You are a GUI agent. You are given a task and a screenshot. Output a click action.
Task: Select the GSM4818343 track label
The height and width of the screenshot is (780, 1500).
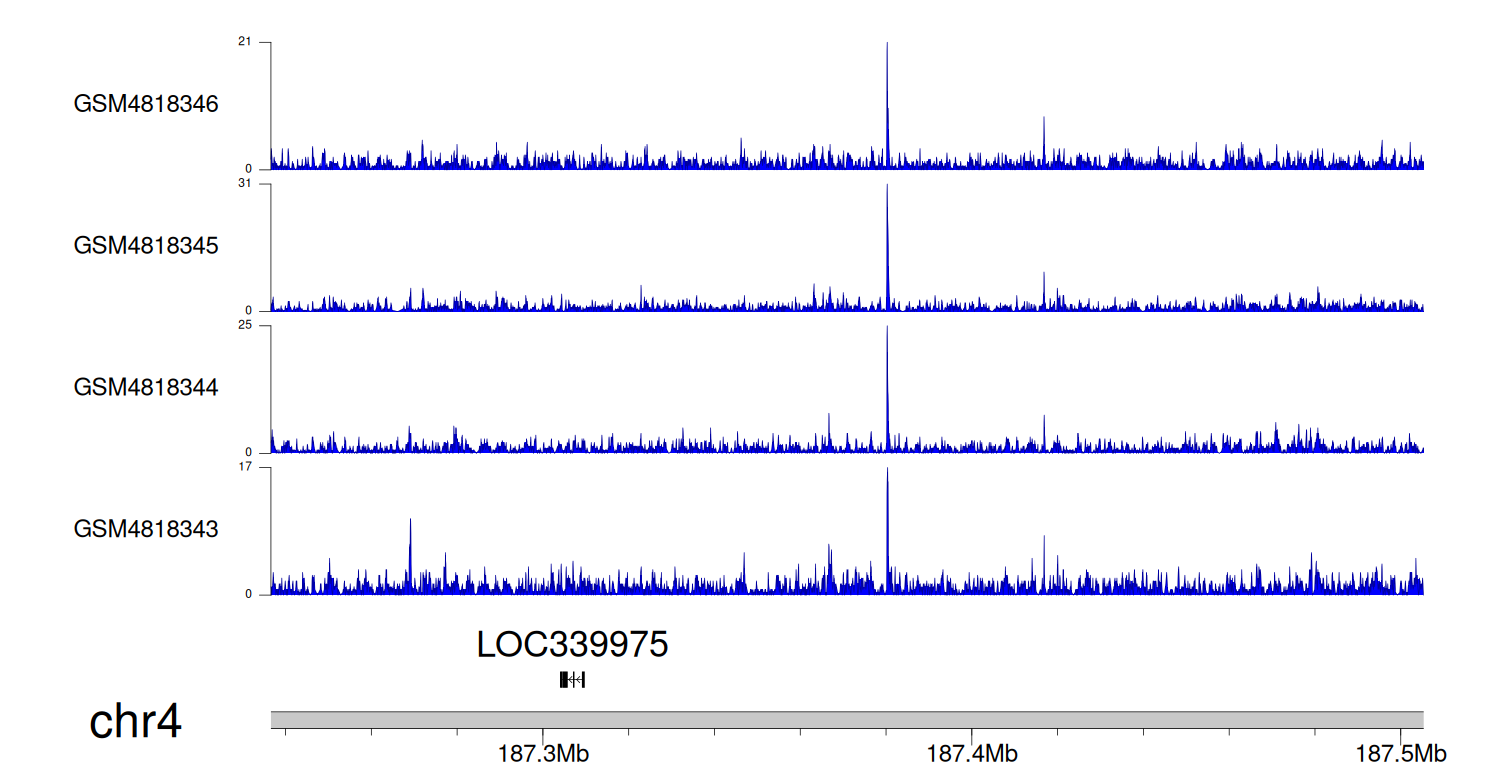tap(146, 529)
